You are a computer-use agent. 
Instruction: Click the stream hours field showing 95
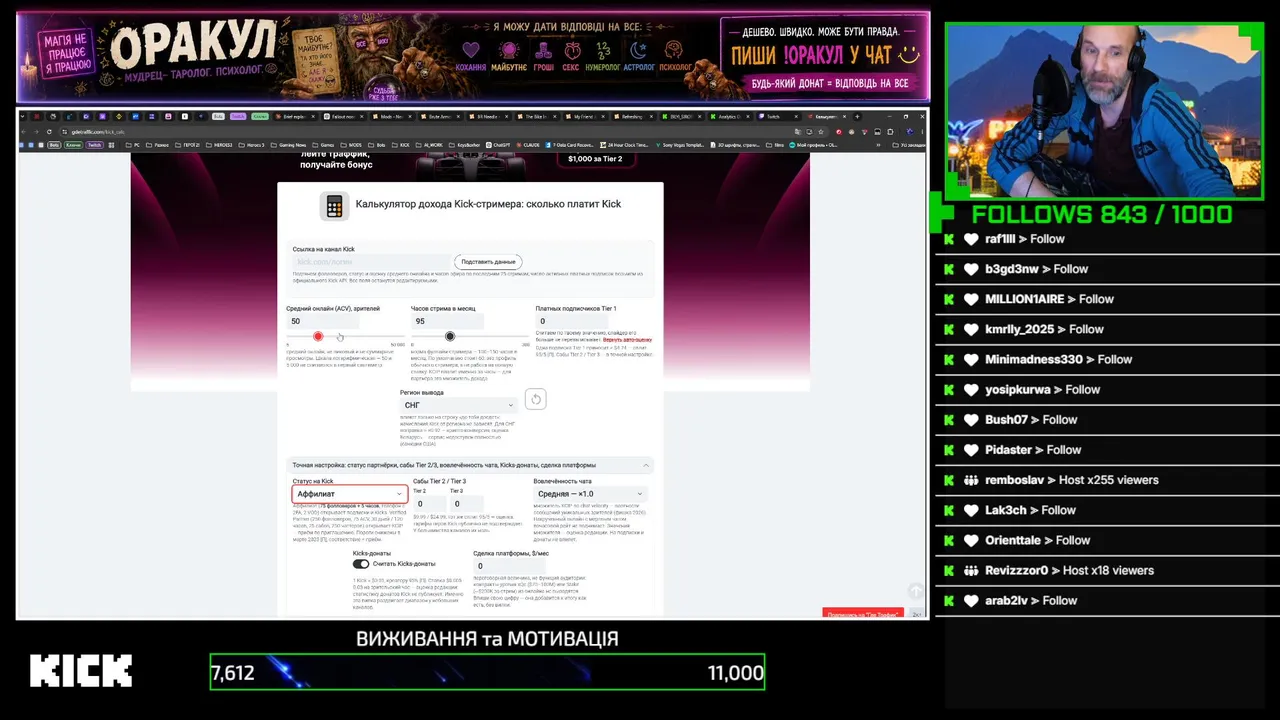447,321
